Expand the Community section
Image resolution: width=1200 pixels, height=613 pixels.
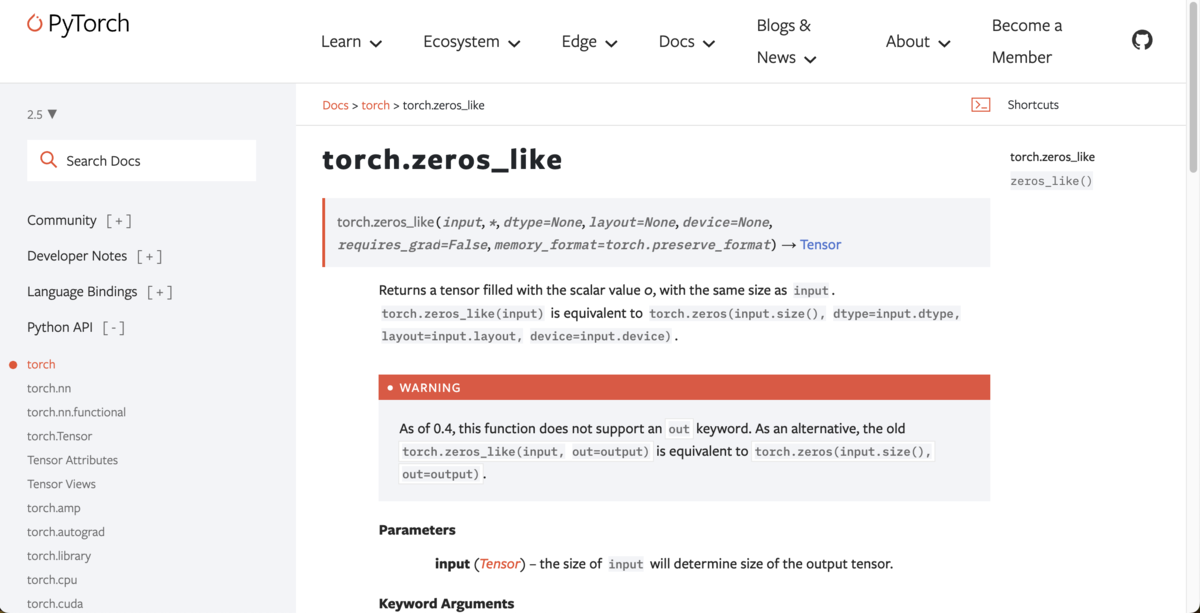pos(118,220)
